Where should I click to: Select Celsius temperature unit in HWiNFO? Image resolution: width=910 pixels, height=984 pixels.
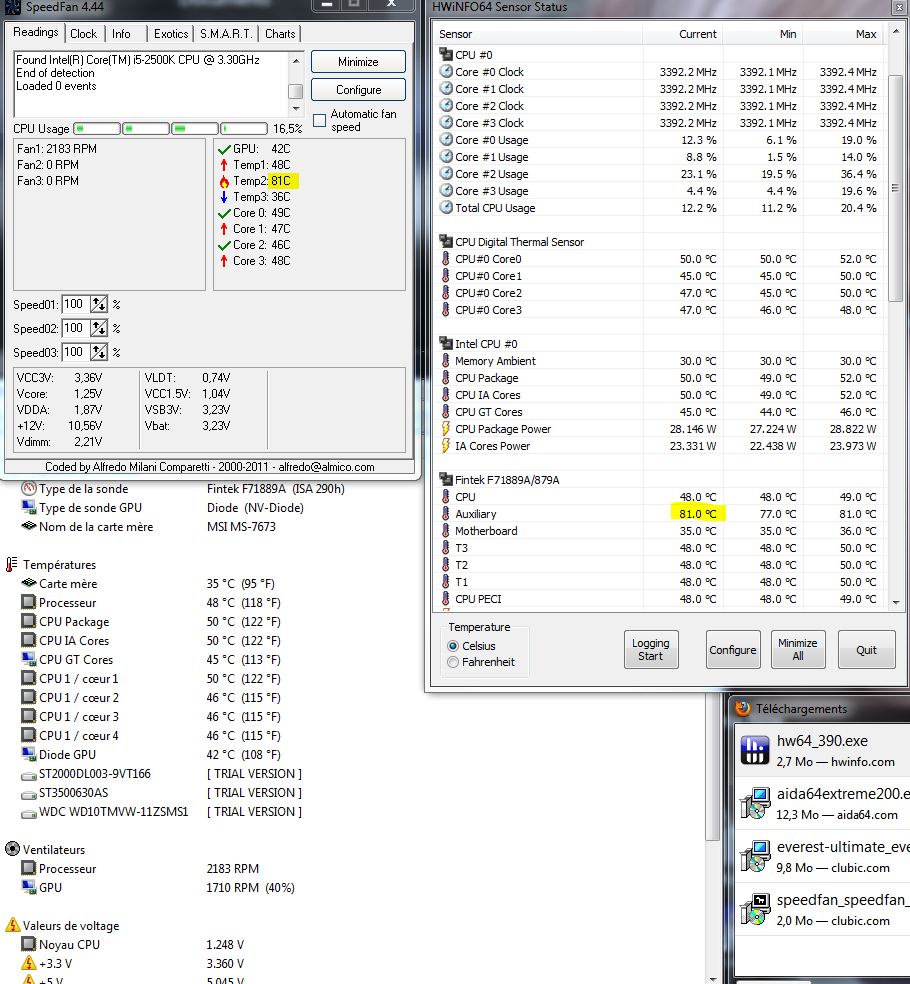(452, 646)
